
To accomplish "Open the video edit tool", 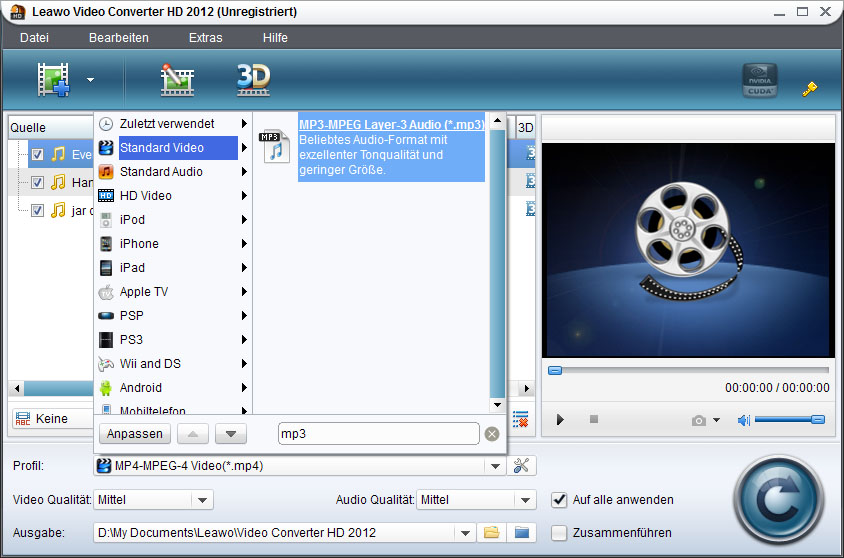I will tap(177, 80).
